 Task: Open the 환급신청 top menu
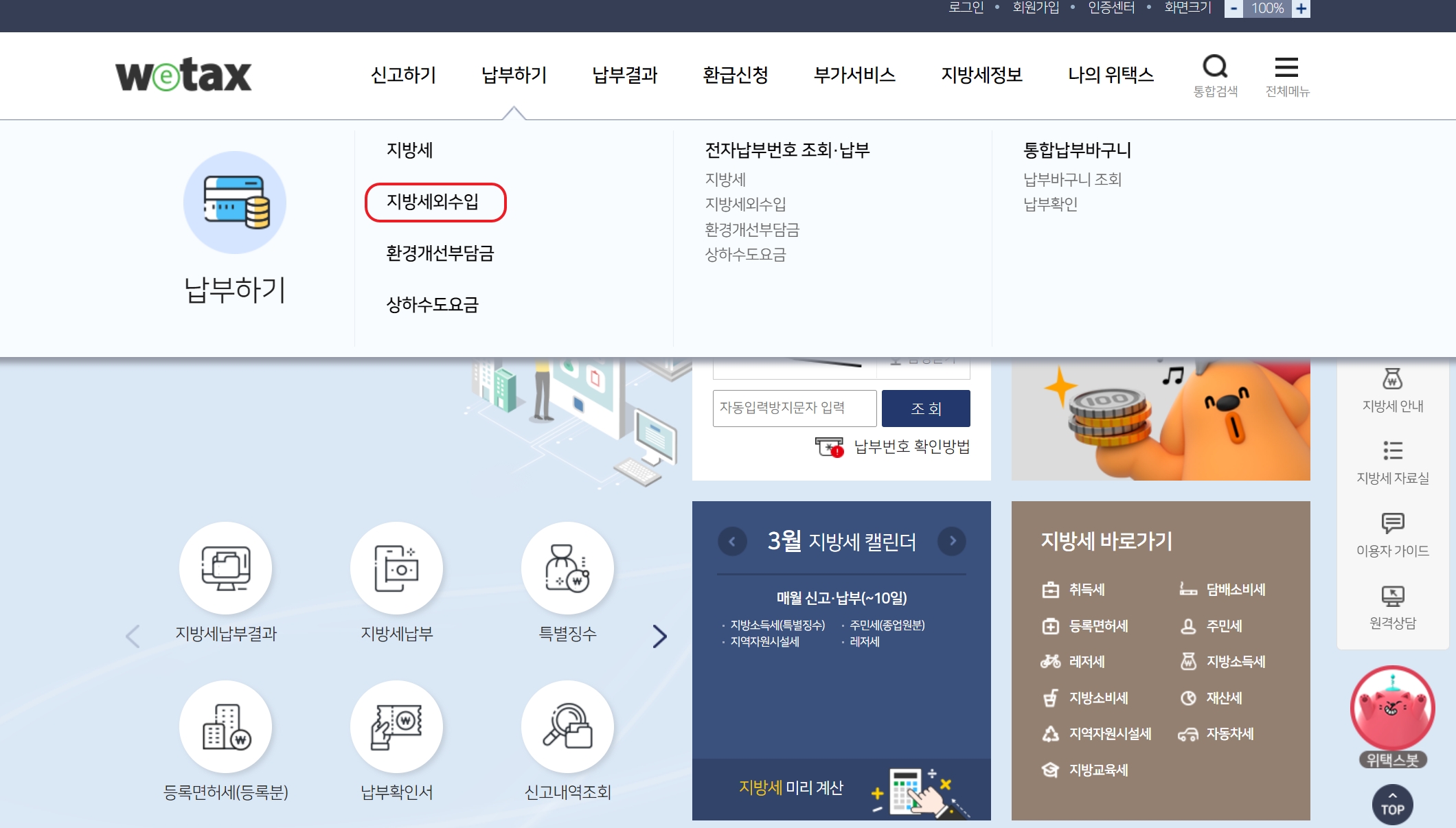[735, 75]
